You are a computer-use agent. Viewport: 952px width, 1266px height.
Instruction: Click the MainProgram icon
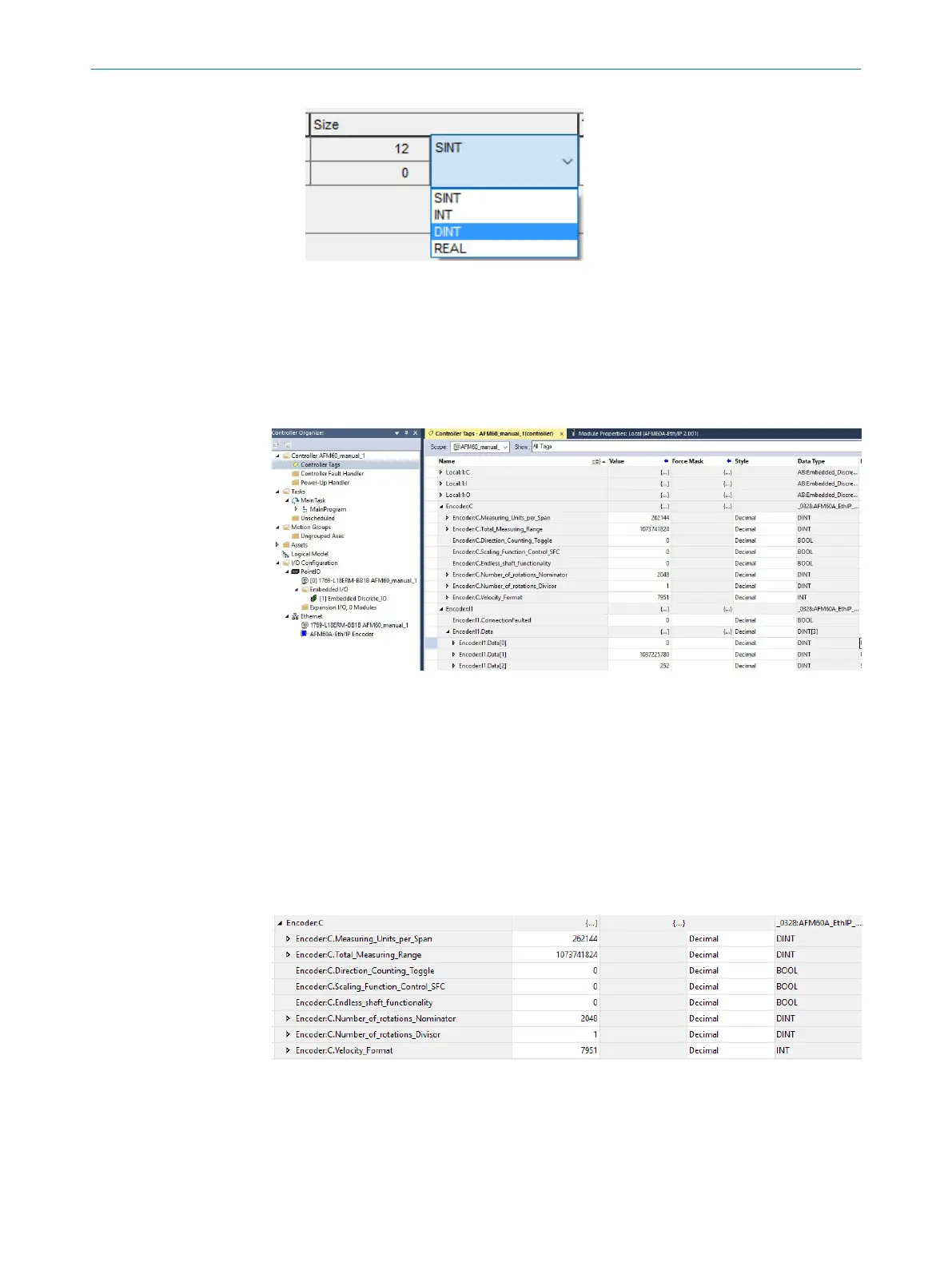coord(305,509)
